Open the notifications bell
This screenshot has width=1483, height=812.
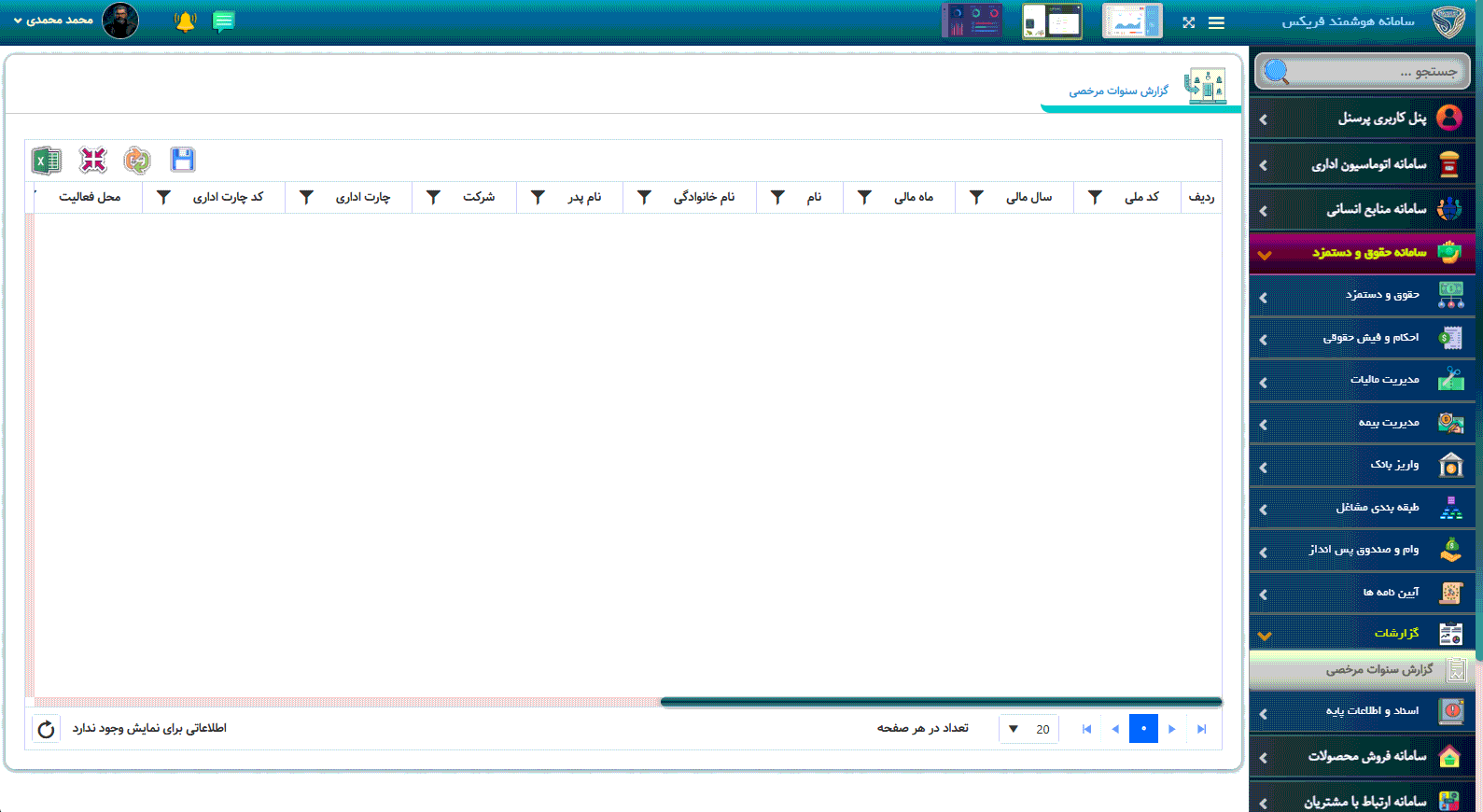click(185, 21)
